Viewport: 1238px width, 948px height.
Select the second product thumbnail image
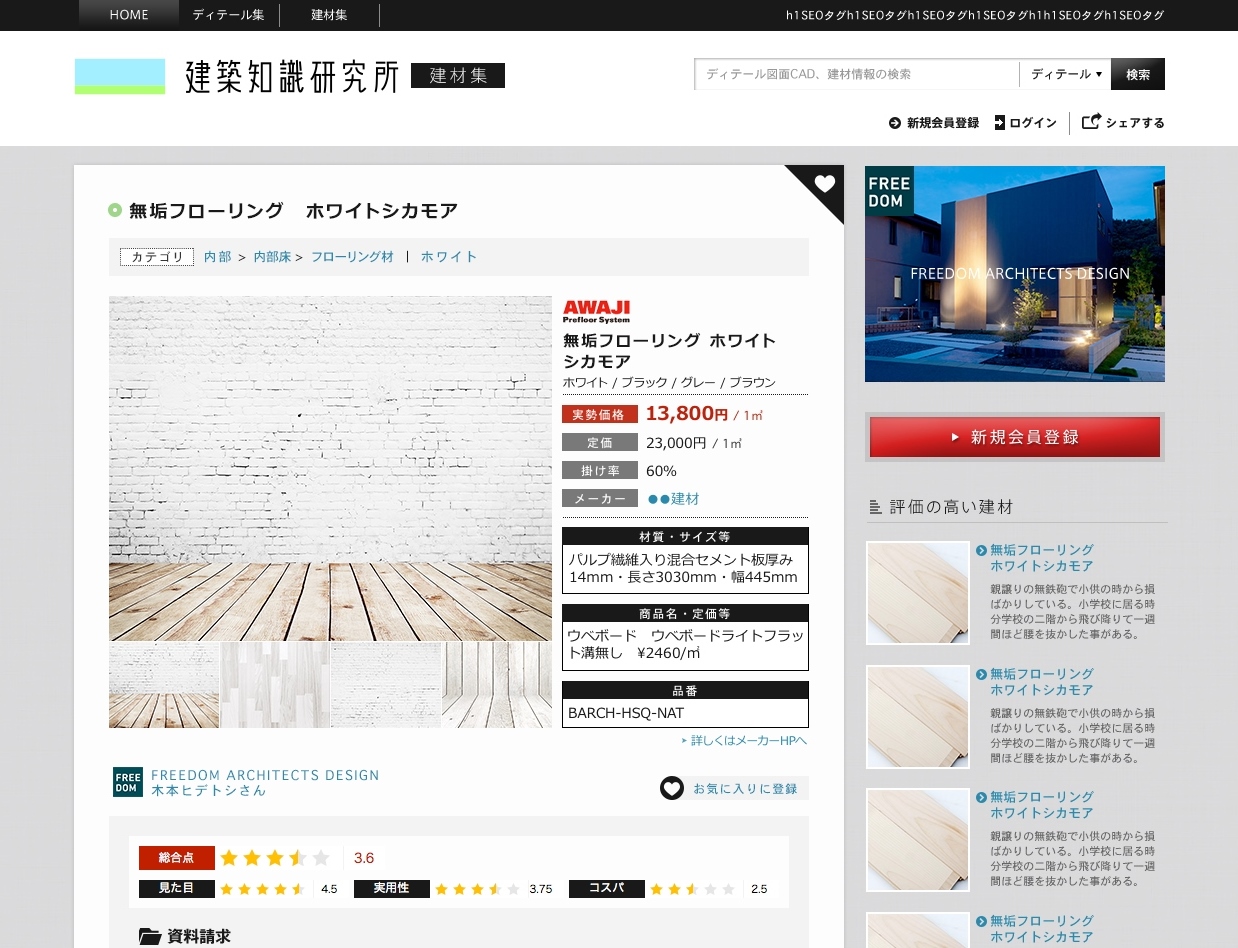click(x=273, y=685)
